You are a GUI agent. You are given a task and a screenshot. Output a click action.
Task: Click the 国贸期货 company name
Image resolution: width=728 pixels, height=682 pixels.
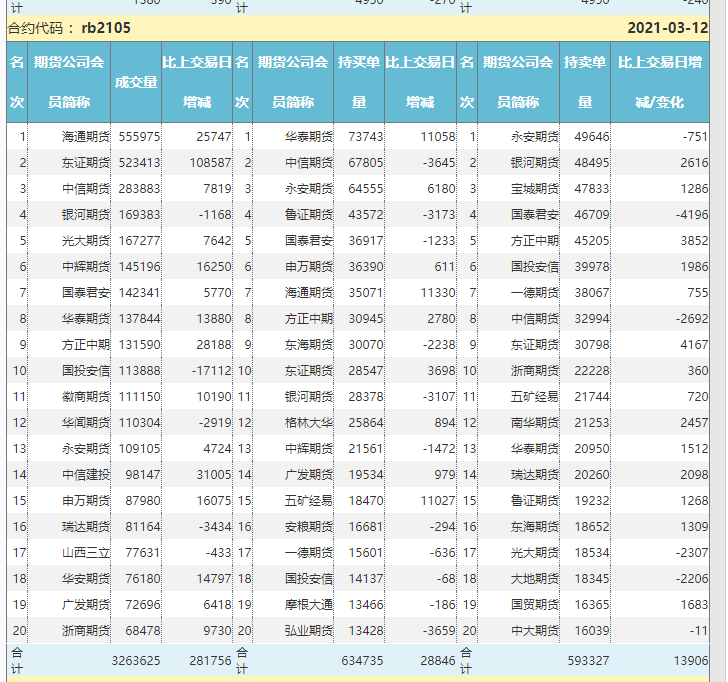[535, 604]
